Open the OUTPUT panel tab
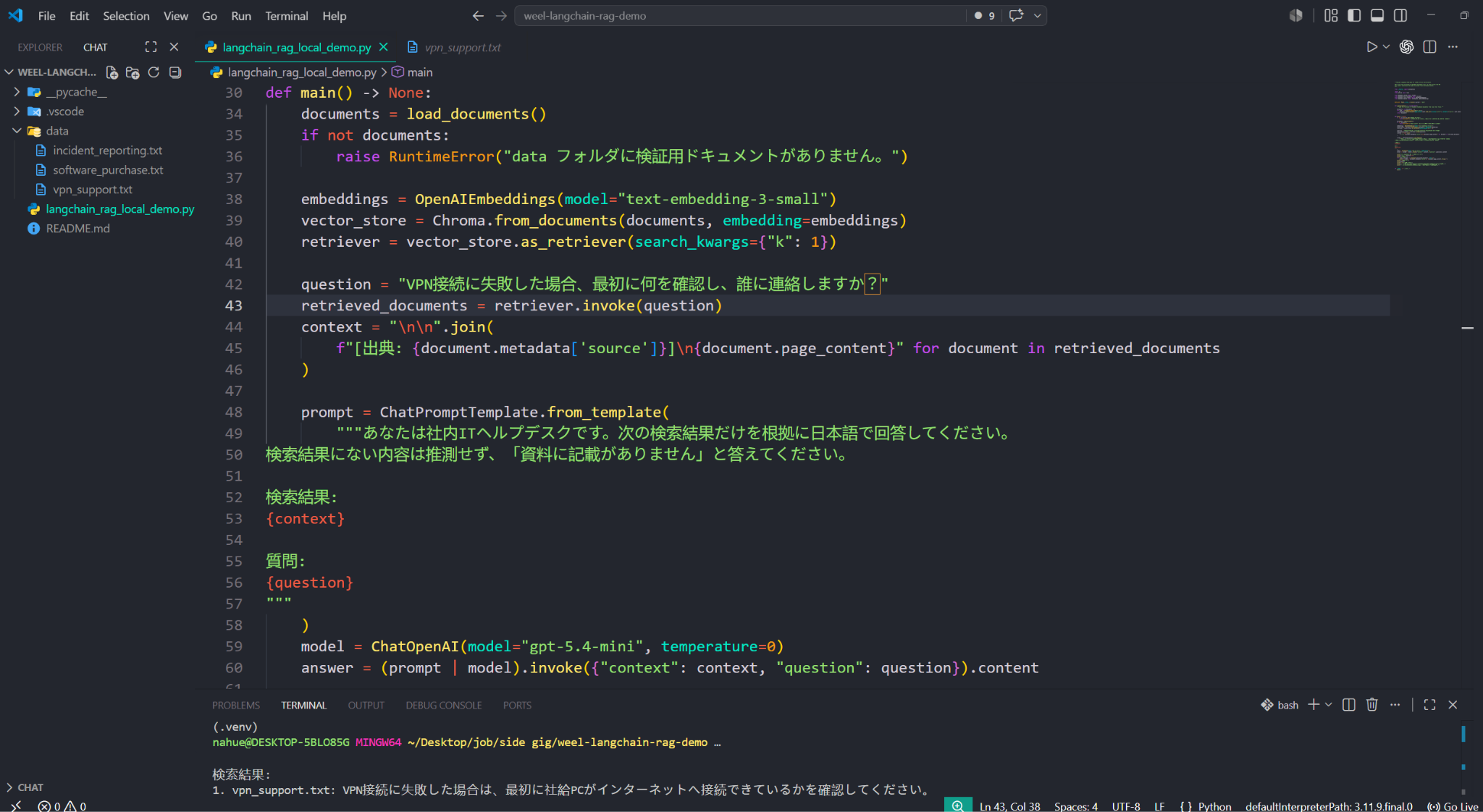1483x812 pixels. pos(366,705)
